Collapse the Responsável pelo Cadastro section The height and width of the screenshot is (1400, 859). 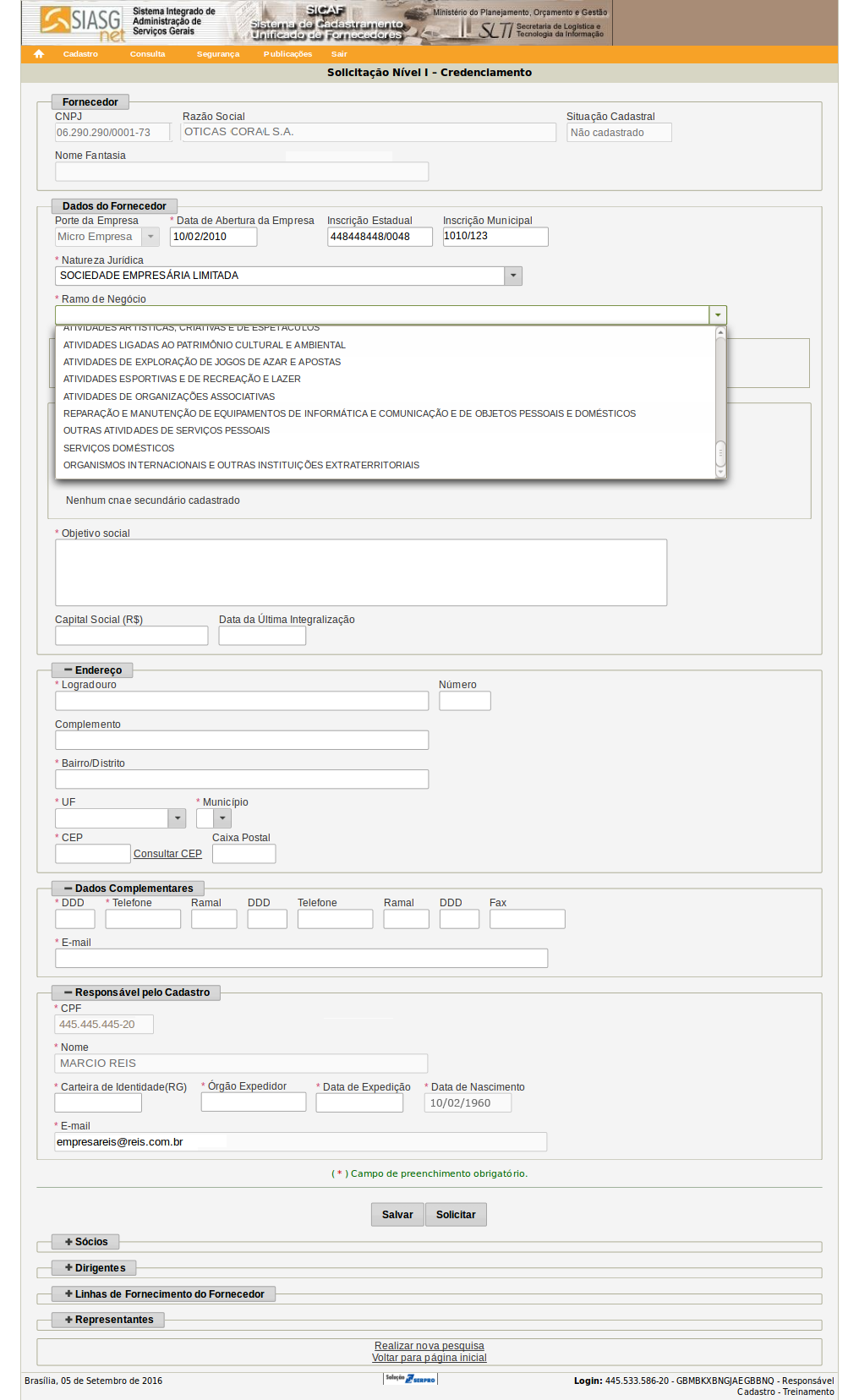tap(136, 993)
